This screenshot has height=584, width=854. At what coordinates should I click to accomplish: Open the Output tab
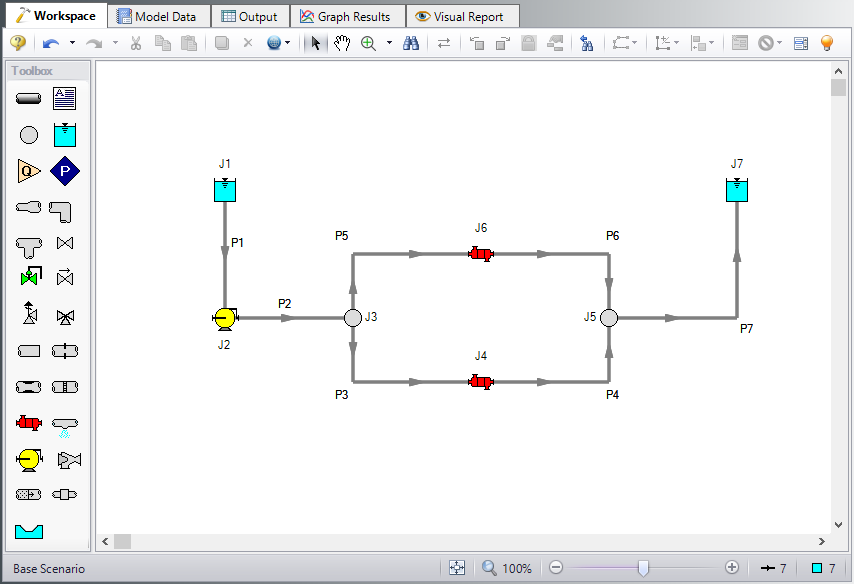(250, 17)
